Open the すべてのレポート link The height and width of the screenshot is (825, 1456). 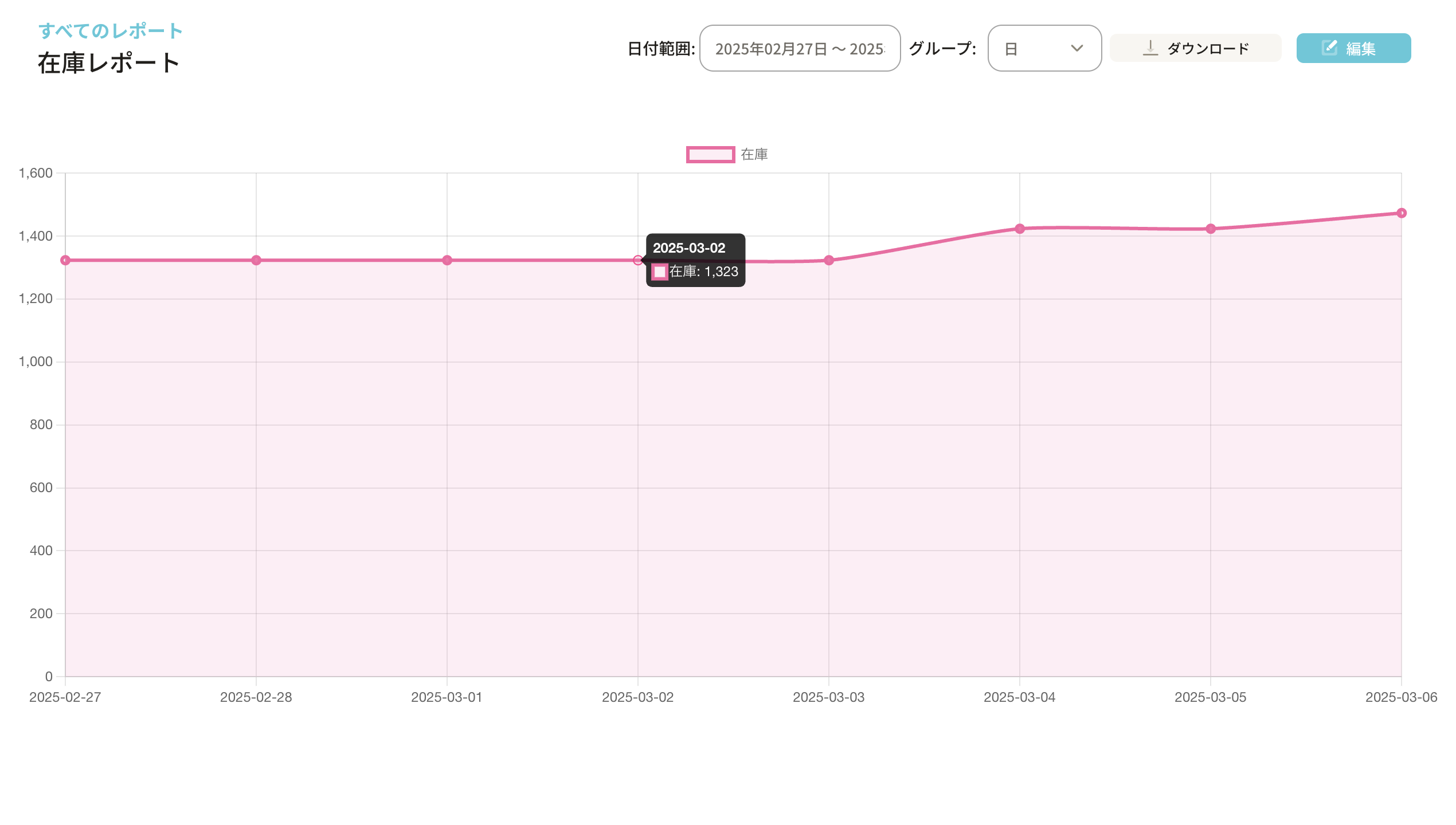110,31
